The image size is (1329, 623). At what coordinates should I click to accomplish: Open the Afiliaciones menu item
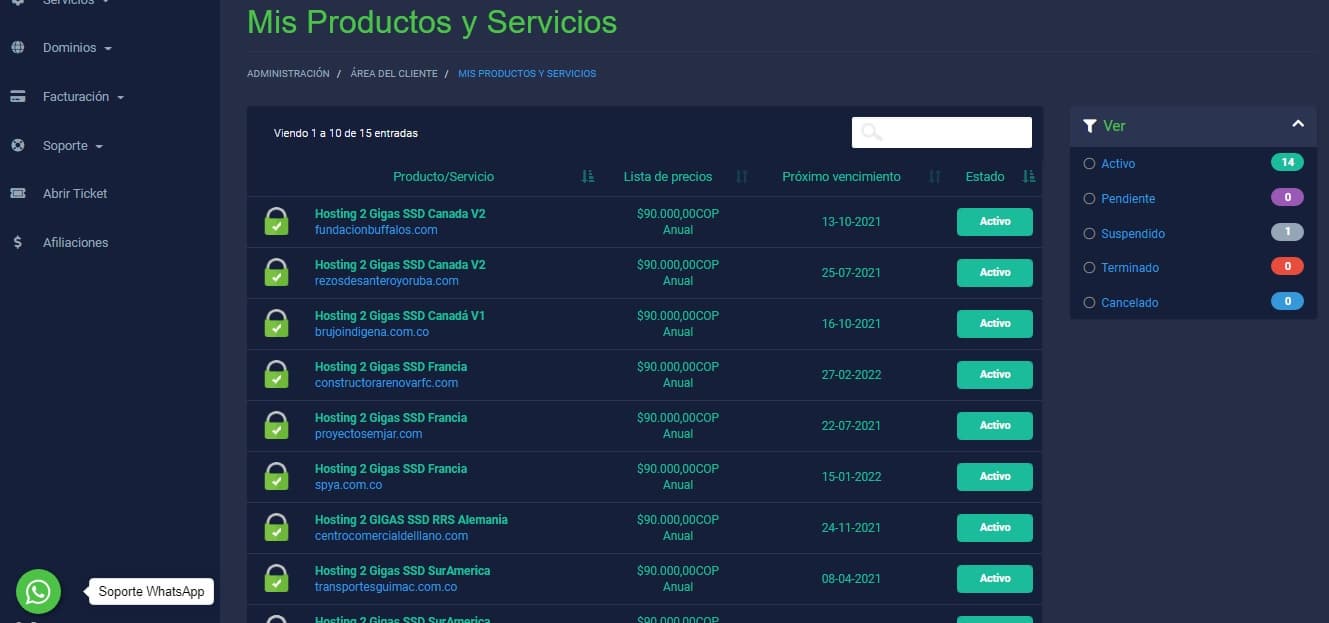[x=75, y=243]
